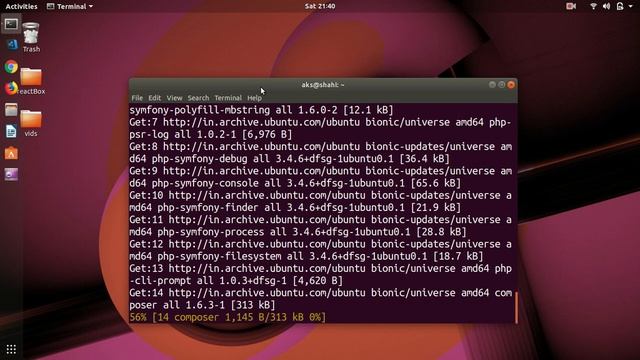Image resolution: width=640 pixels, height=360 pixels.
Task: Click the terminal title bar text aks@shahi
Action: point(323,85)
